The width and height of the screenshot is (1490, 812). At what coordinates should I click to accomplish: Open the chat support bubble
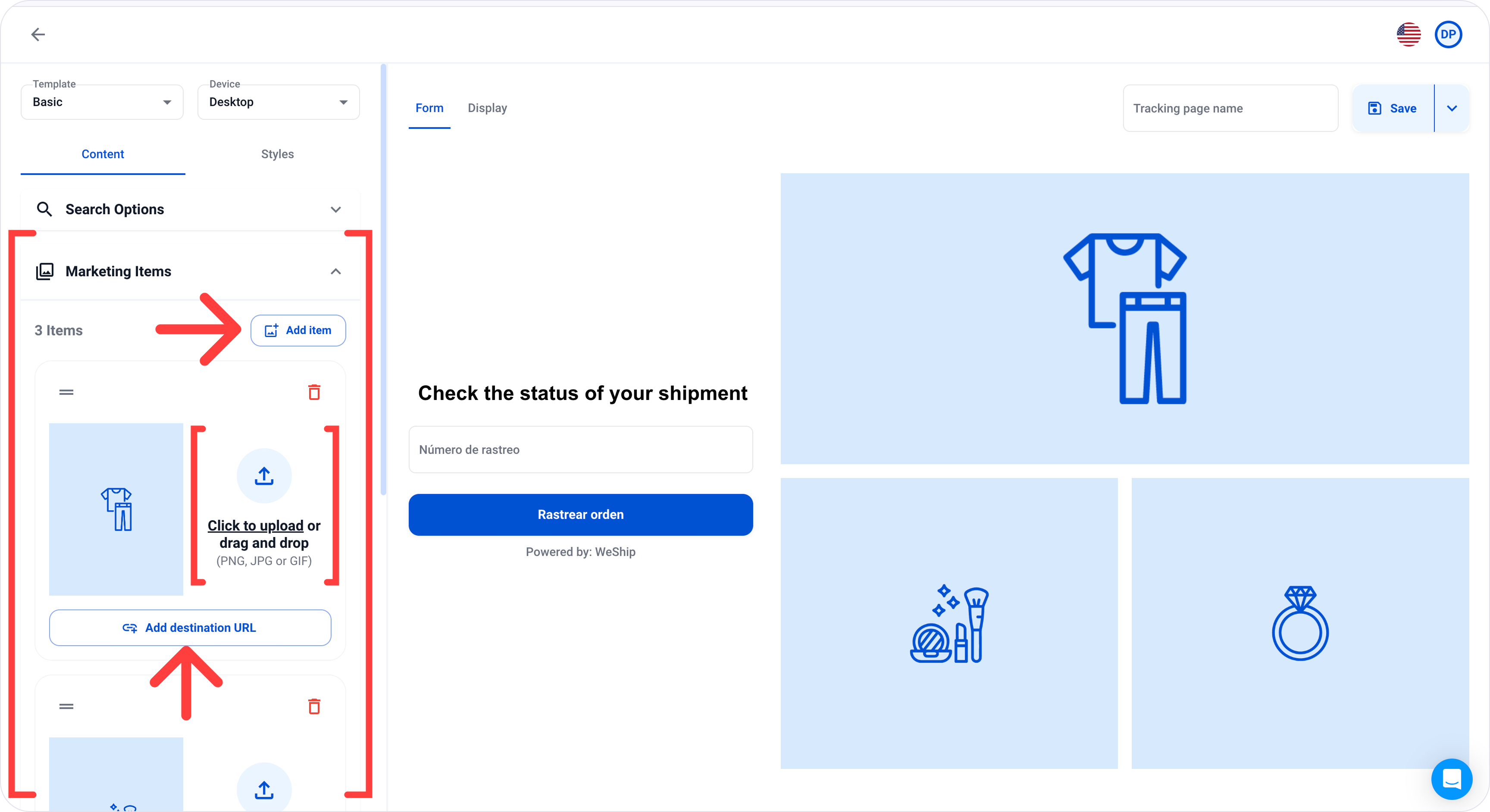click(1451, 778)
